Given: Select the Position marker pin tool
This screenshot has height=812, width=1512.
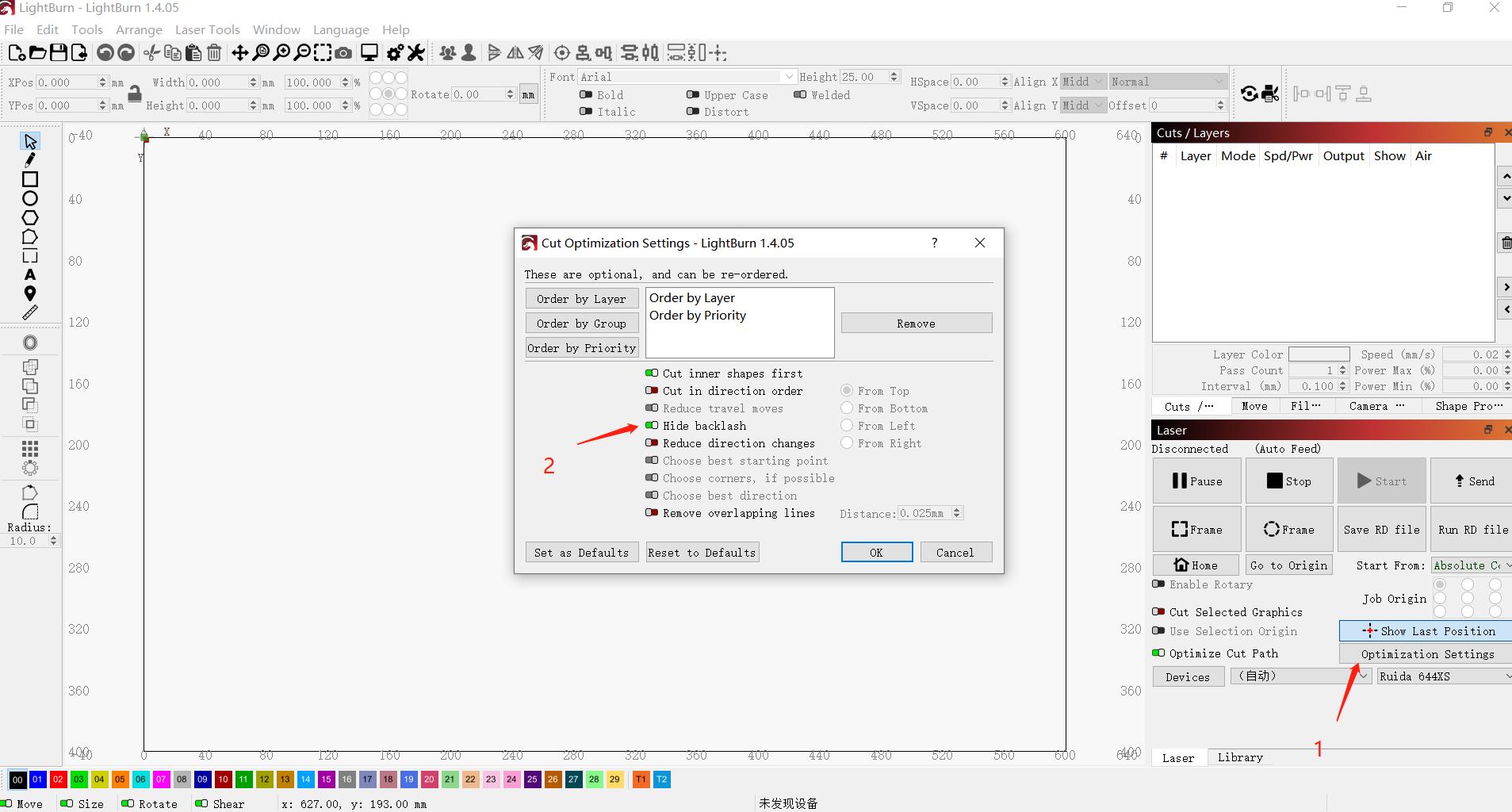Looking at the screenshot, I should (x=30, y=294).
